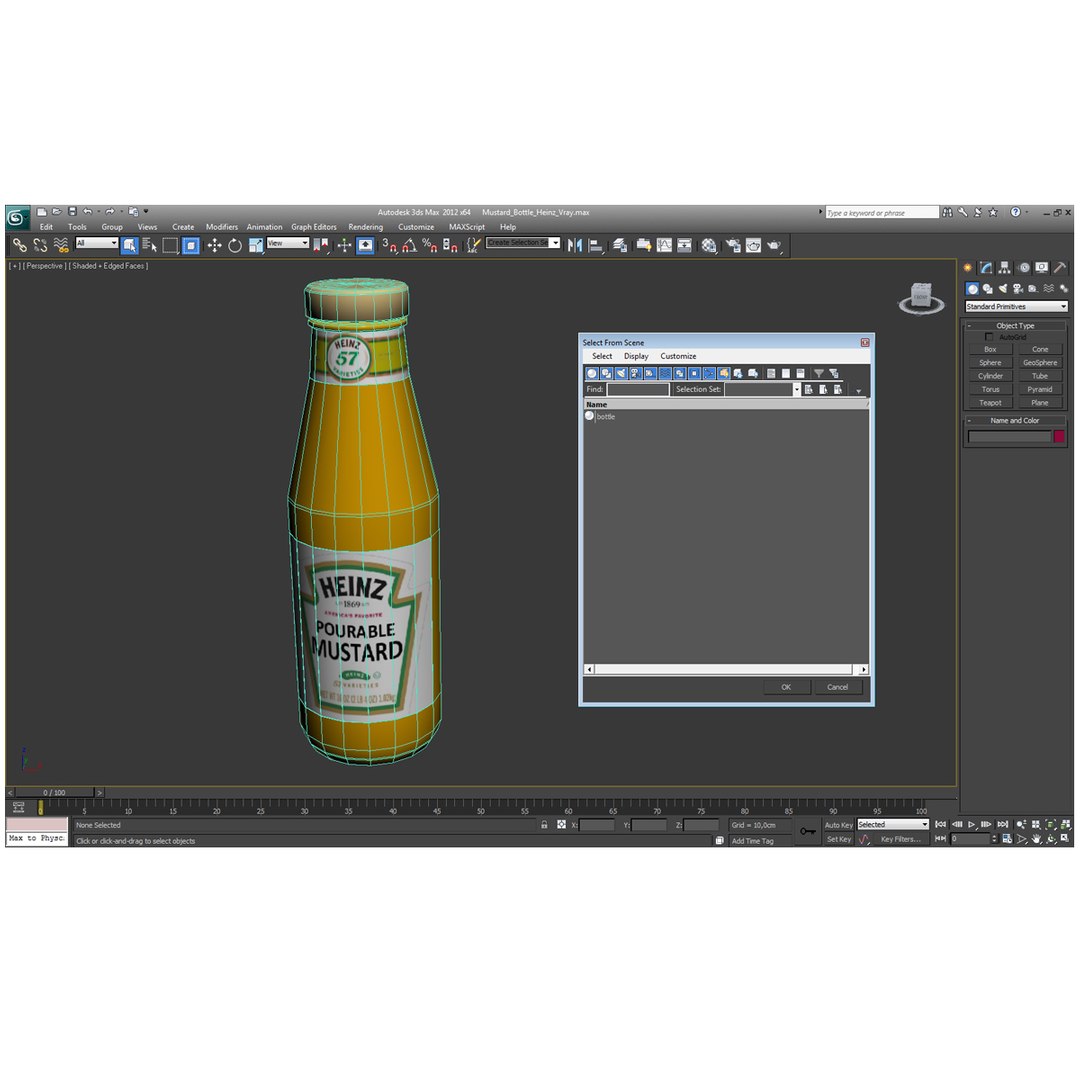Viewport: 1080px width, 1080px height.
Task: Toggle Angle Snap
Action: click(x=410, y=245)
